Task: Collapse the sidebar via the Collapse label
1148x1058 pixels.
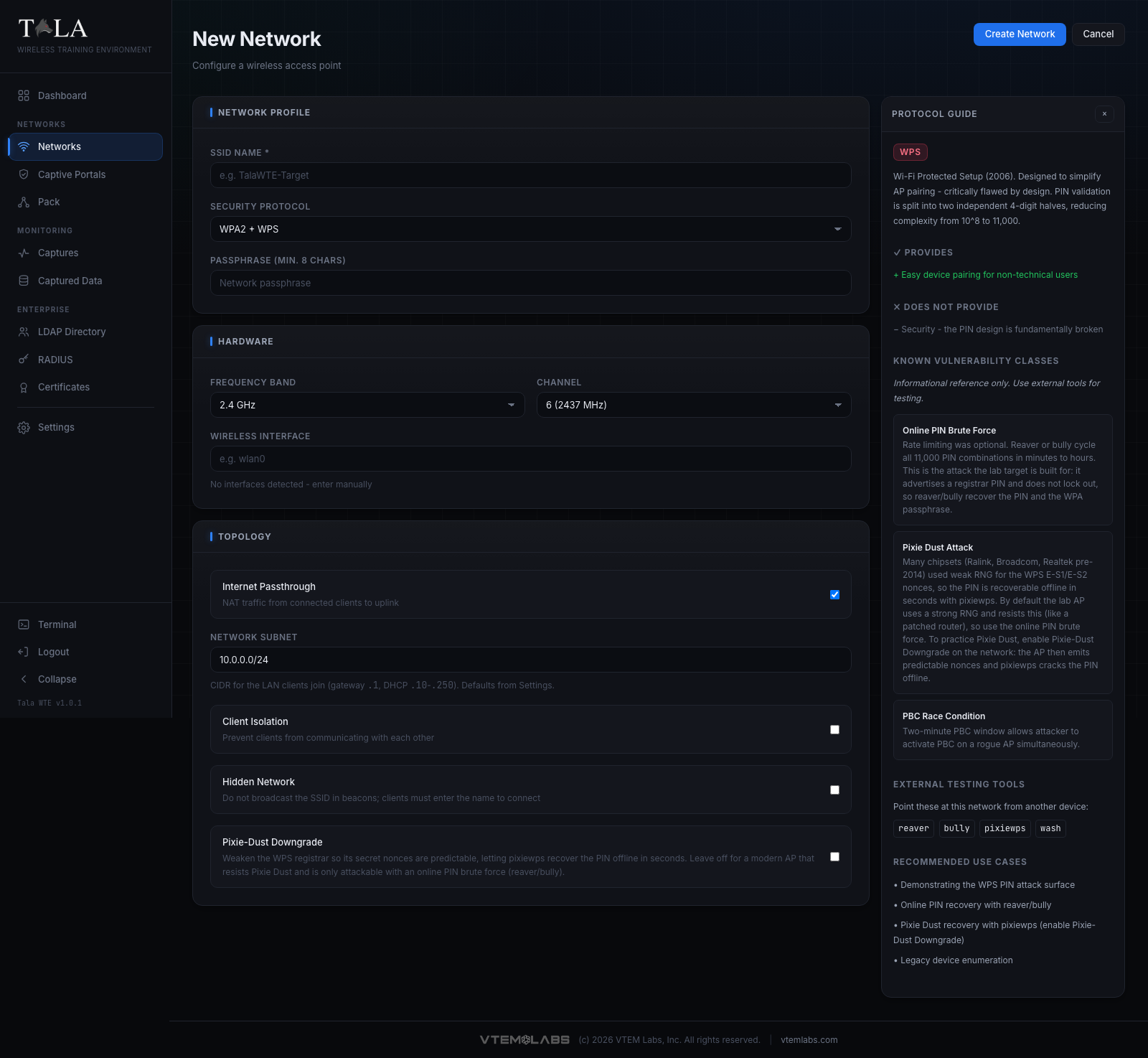Action: click(57, 679)
